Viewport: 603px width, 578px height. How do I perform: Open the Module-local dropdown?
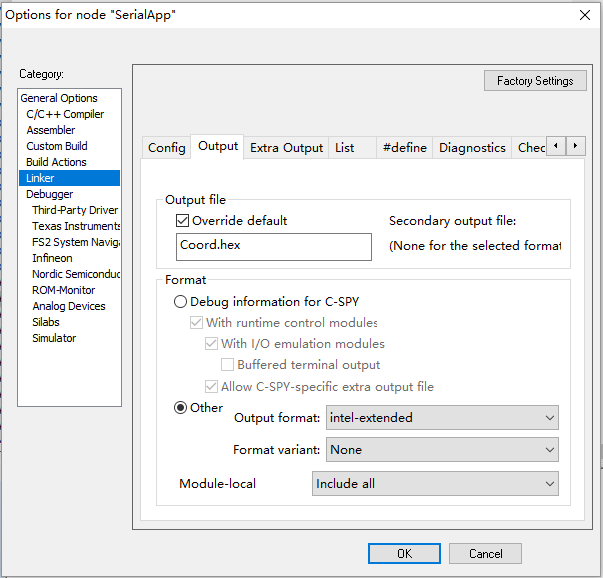[x=435, y=484]
